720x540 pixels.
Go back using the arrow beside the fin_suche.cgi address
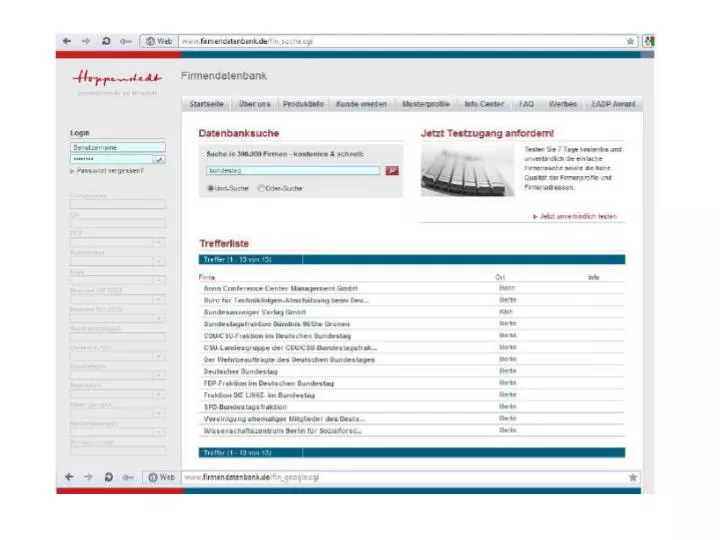67,41
